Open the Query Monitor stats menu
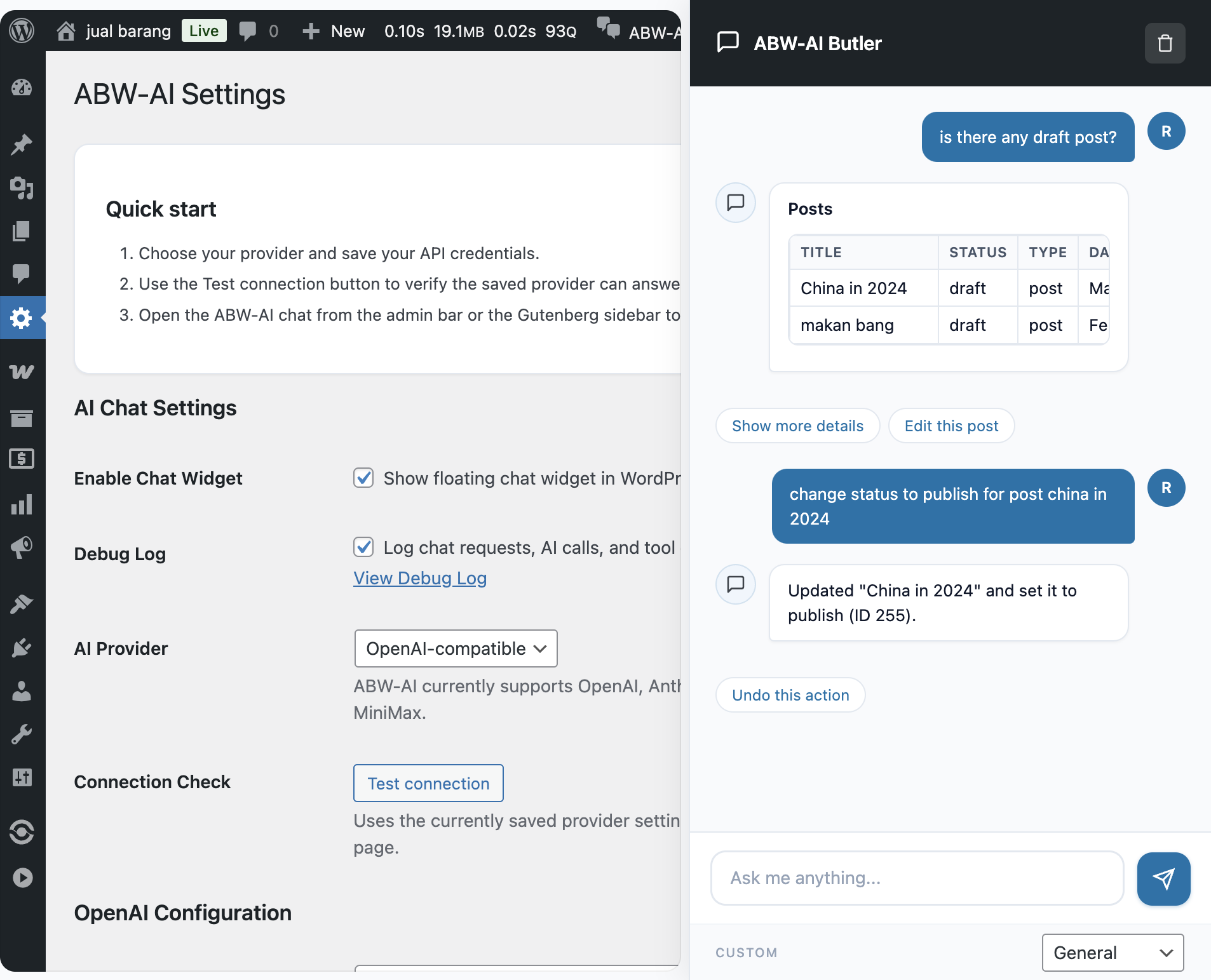This screenshot has width=1211, height=980. [x=480, y=30]
